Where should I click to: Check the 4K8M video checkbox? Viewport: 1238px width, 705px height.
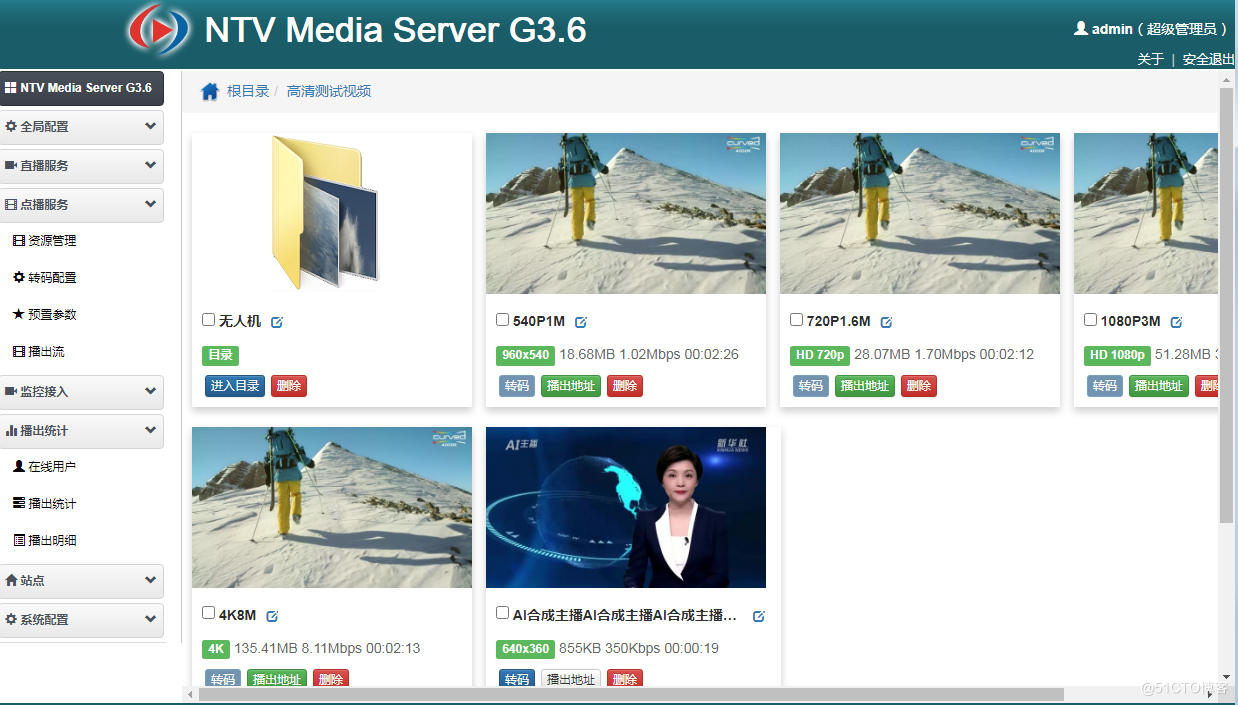pos(208,613)
